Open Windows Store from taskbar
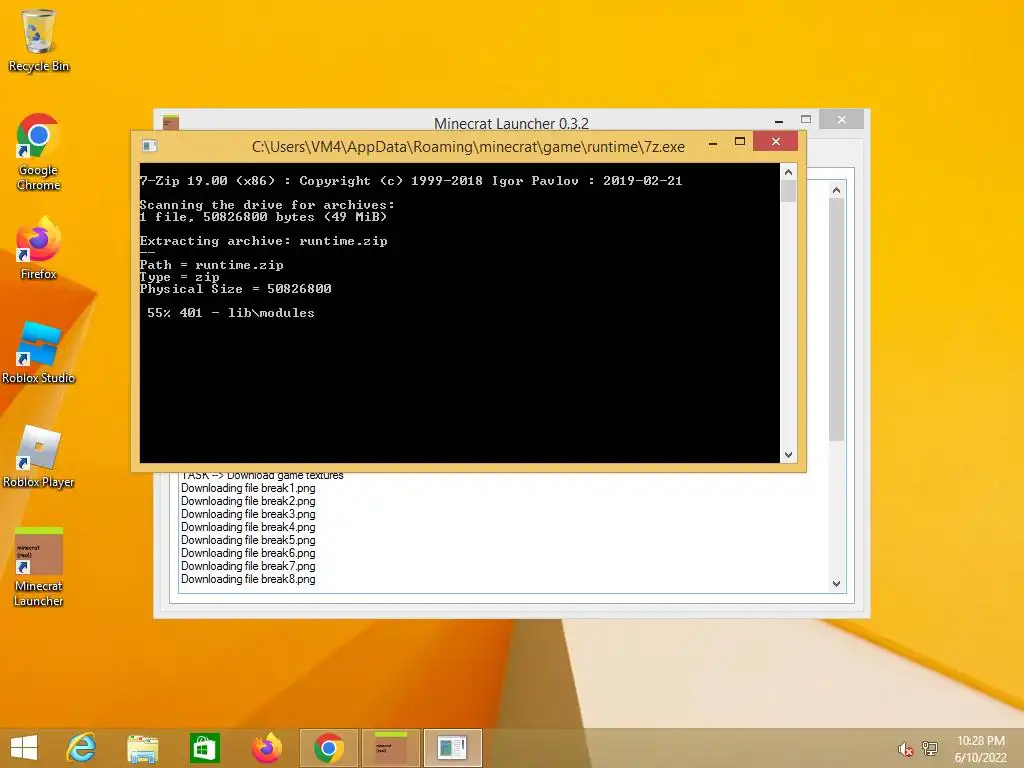 [204, 748]
